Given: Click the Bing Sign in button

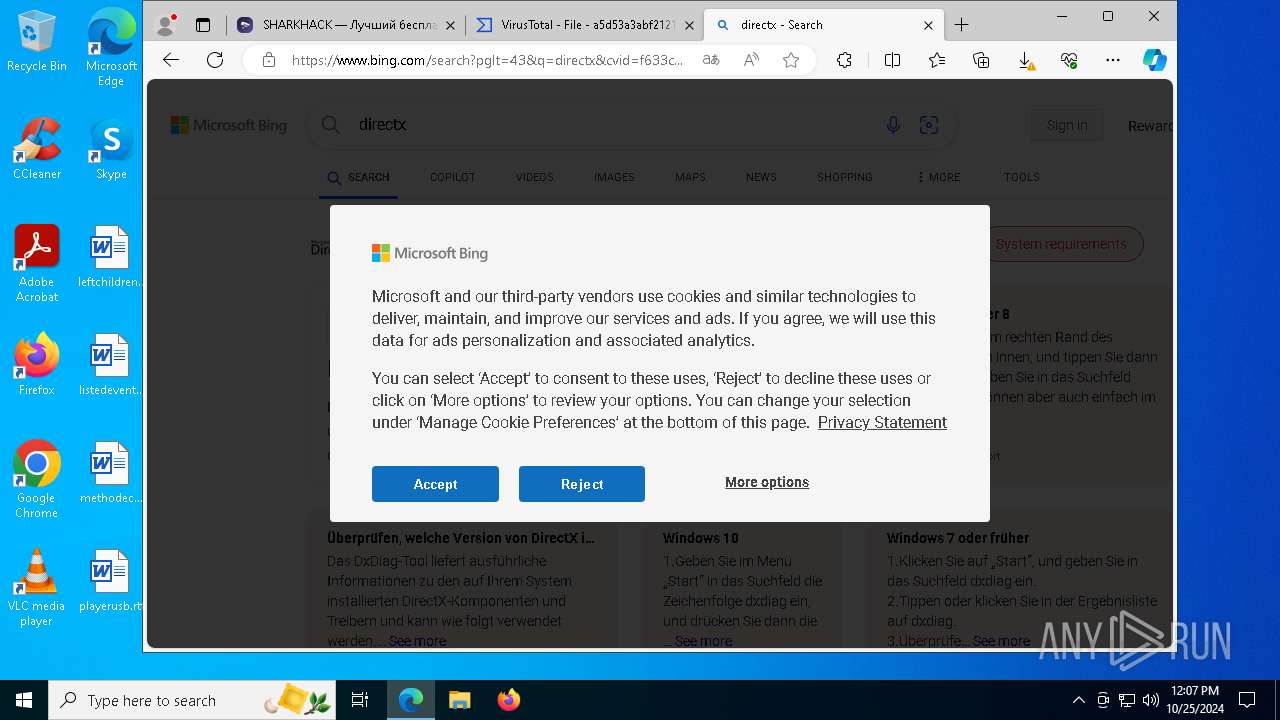Looking at the screenshot, I should pos(1067,125).
